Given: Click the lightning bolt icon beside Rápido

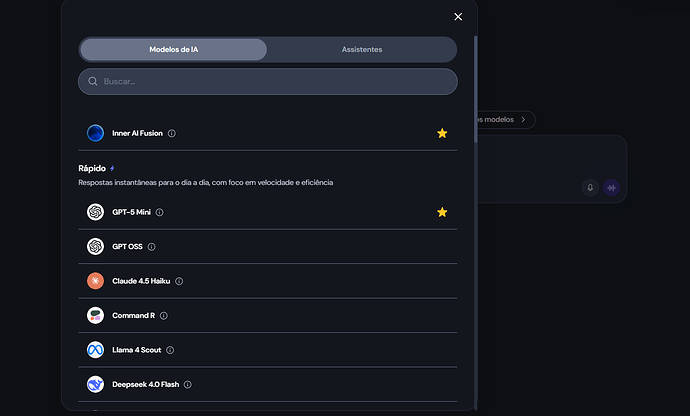Looking at the screenshot, I should (x=112, y=168).
